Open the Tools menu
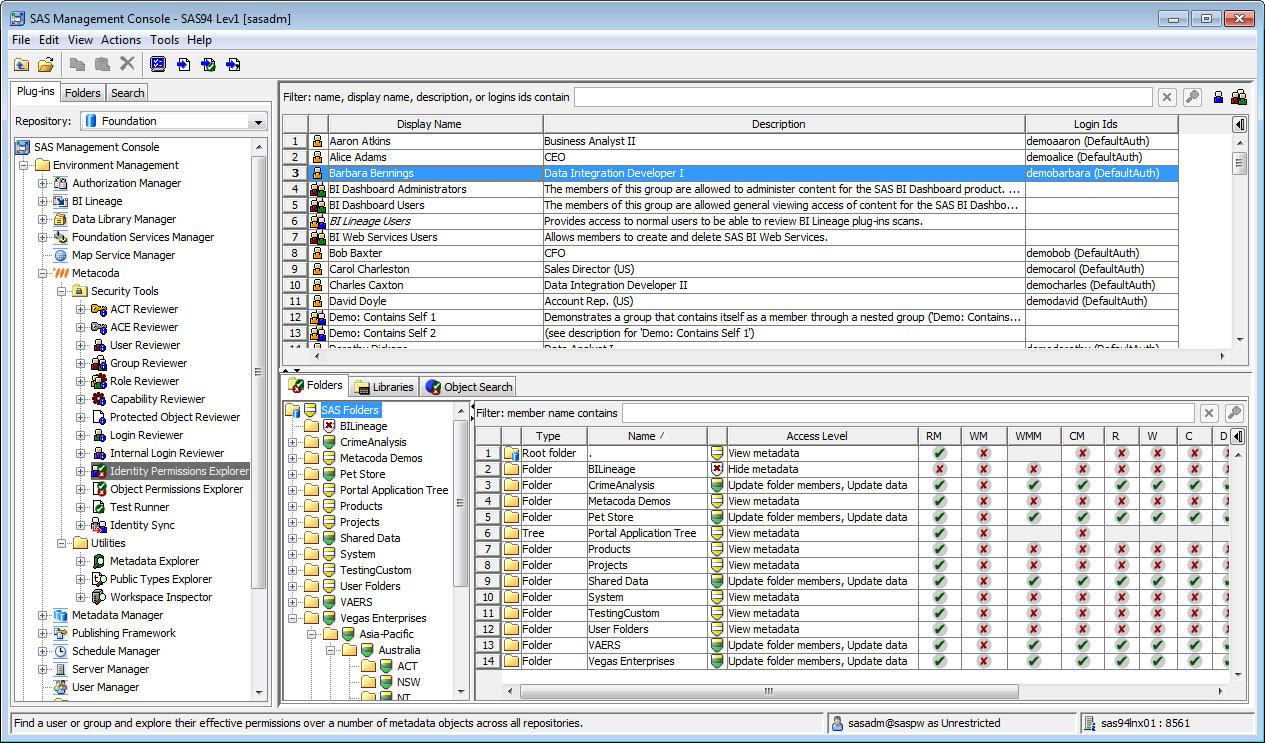This screenshot has width=1265, height=743. [x=165, y=40]
